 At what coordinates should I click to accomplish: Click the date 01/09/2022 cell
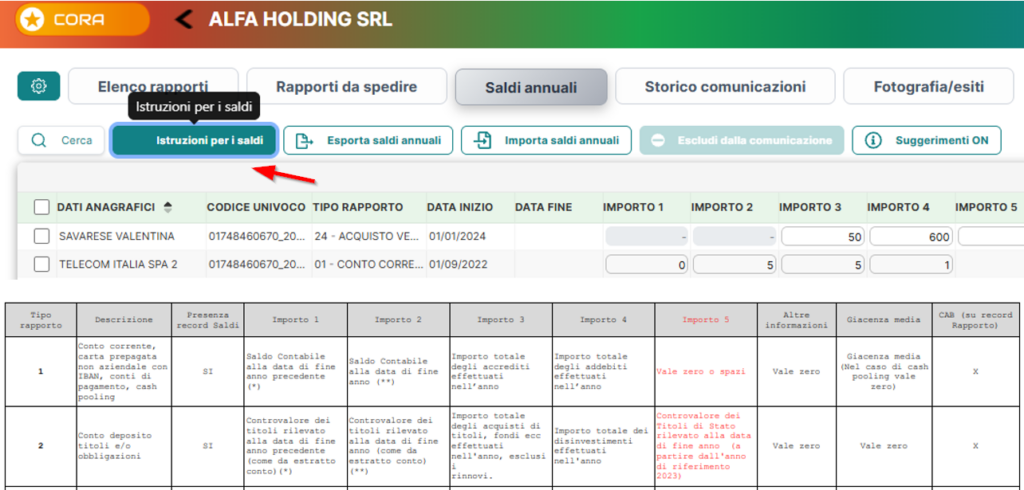(x=456, y=265)
